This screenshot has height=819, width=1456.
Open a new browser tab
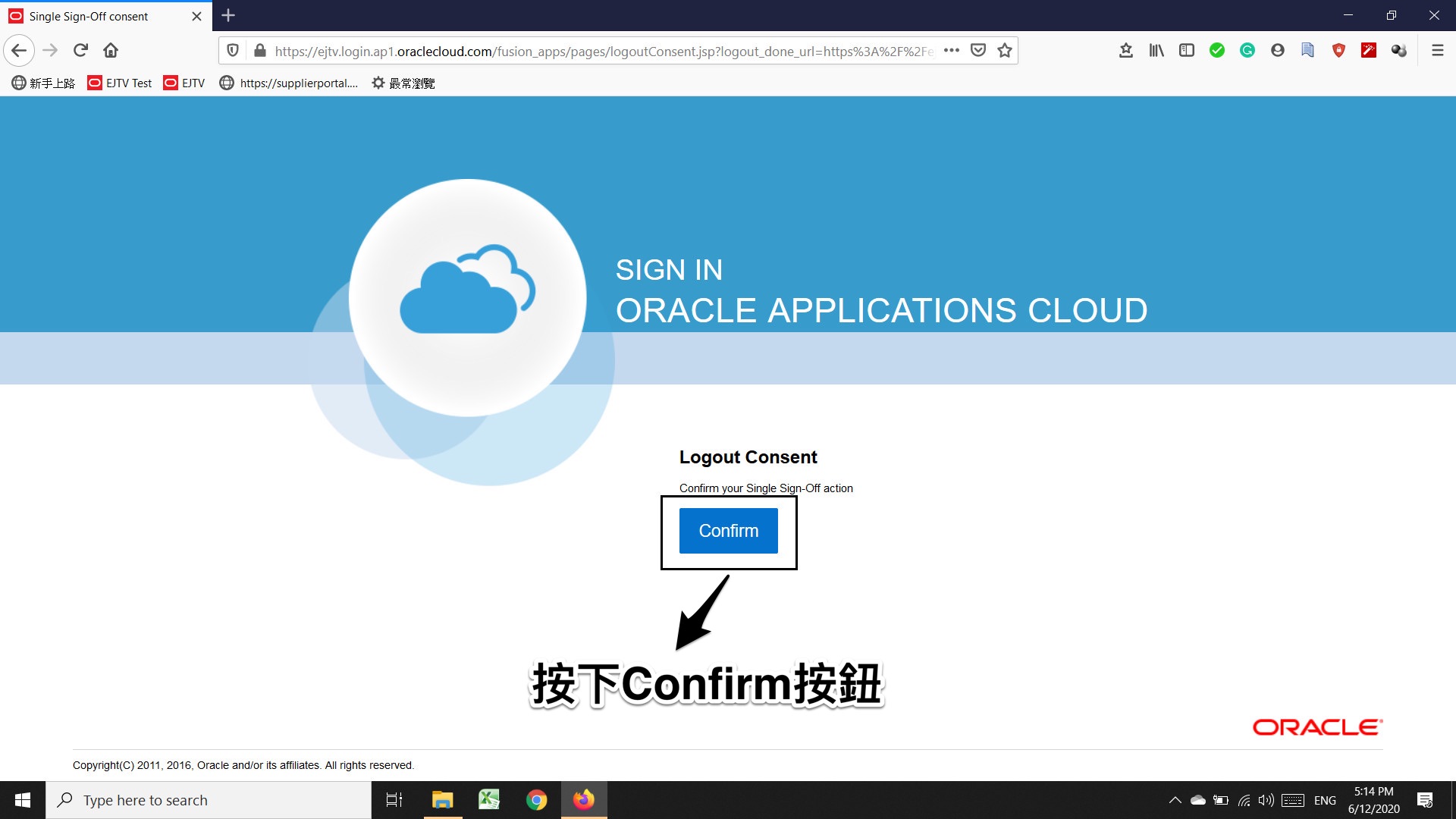[228, 16]
